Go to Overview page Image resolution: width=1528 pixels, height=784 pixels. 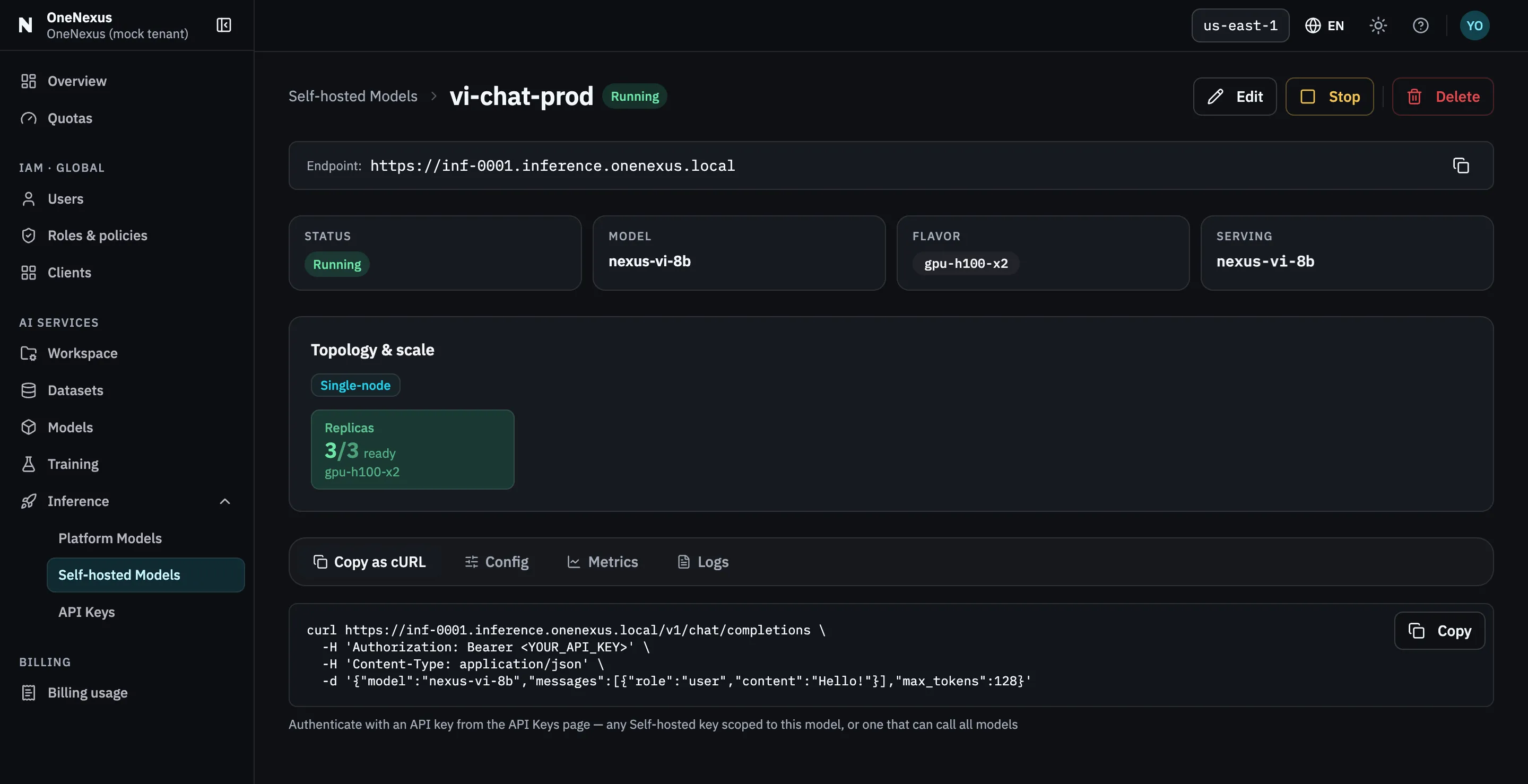[127, 81]
